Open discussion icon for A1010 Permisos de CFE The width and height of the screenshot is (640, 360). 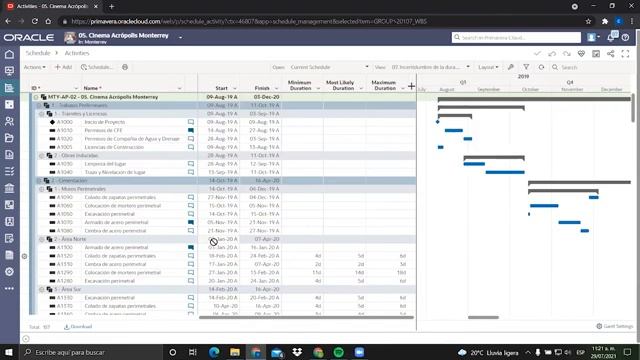click(x=191, y=130)
